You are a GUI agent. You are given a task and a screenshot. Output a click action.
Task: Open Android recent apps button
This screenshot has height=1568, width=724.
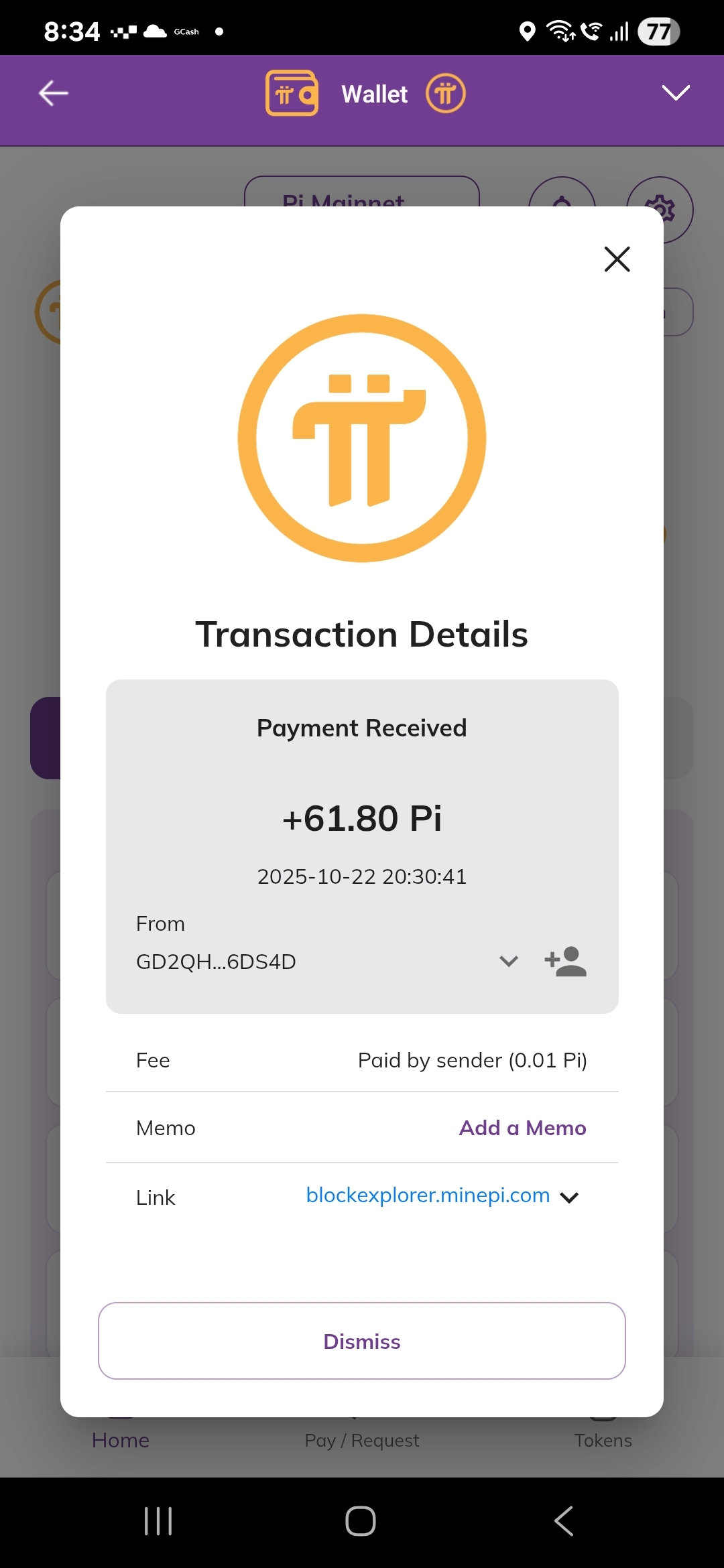[158, 1521]
